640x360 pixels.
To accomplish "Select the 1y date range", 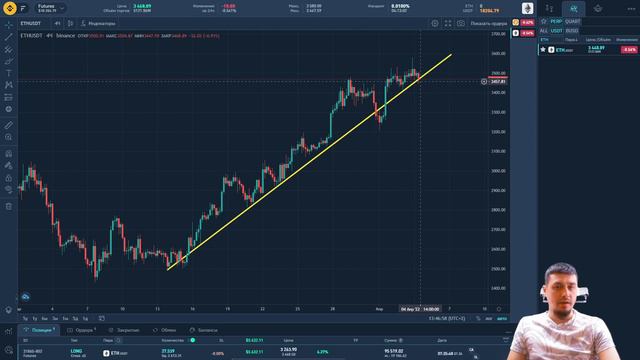I will coord(35,318).
